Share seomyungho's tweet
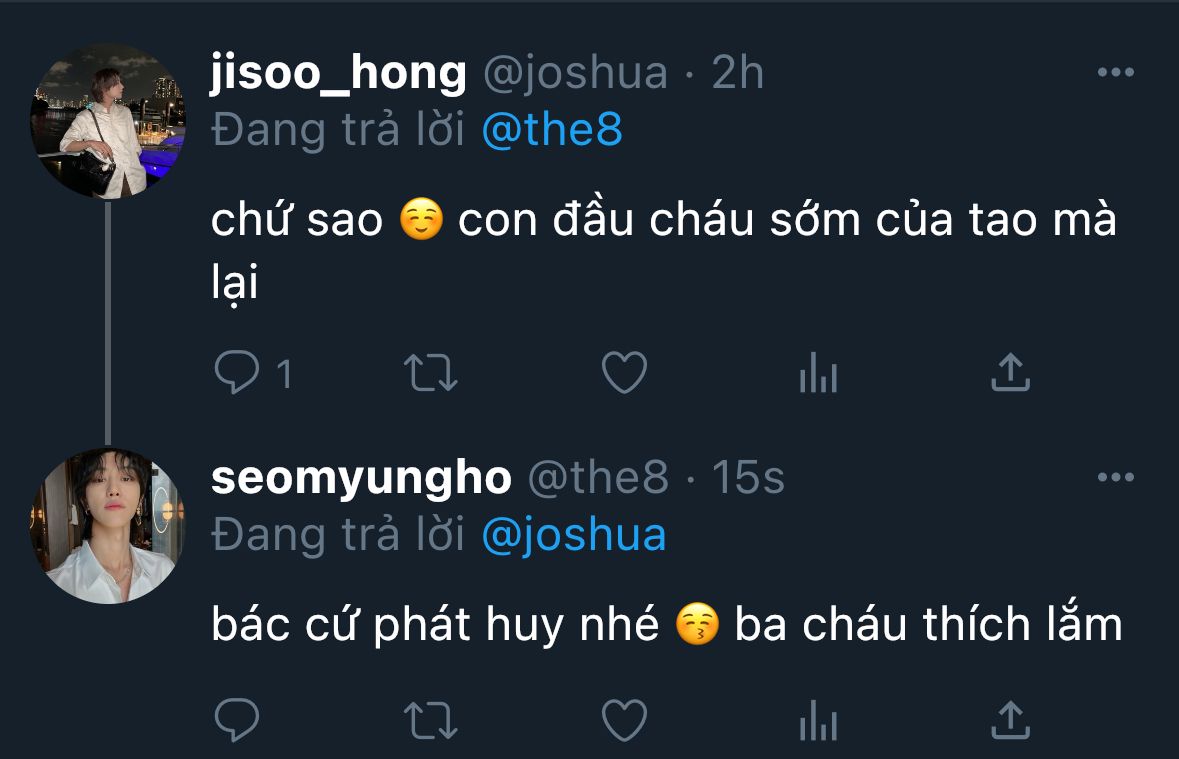 point(1010,720)
